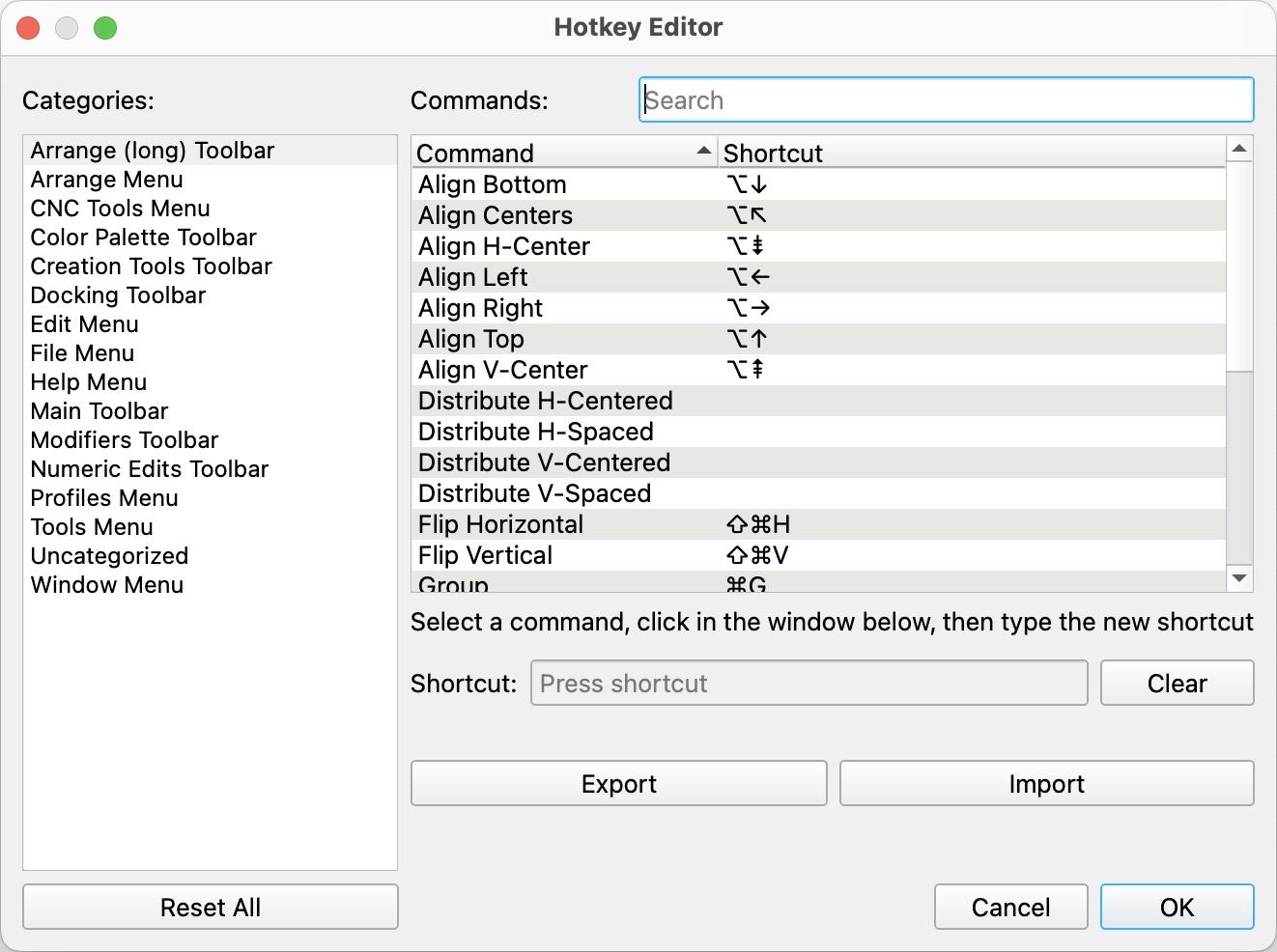Click the Shortcut column header
1277x952 pixels.
(971, 154)
